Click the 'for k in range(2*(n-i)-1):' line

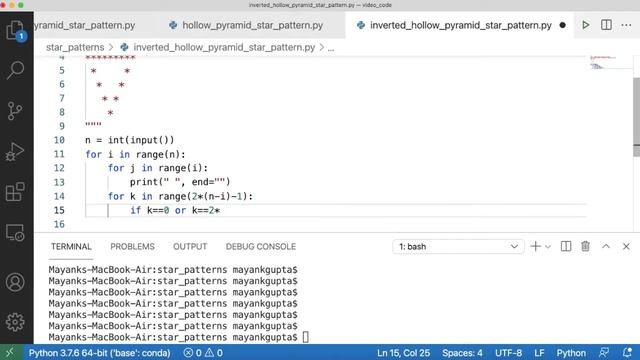[x=180, y=196]
